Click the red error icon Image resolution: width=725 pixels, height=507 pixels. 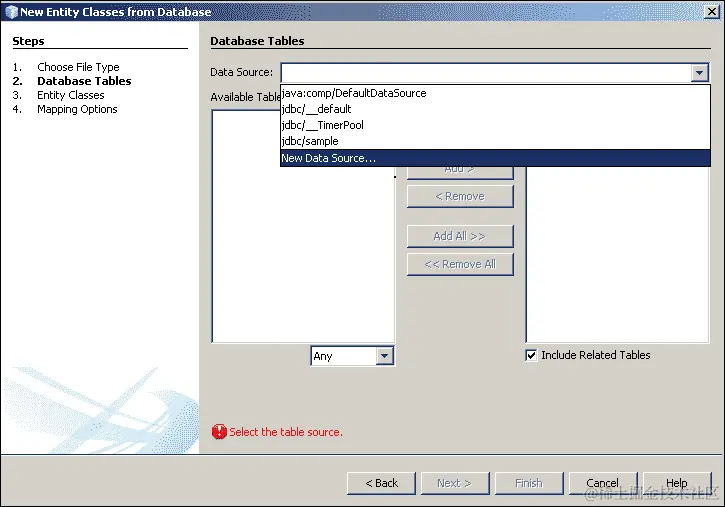[x=219, y=432]
